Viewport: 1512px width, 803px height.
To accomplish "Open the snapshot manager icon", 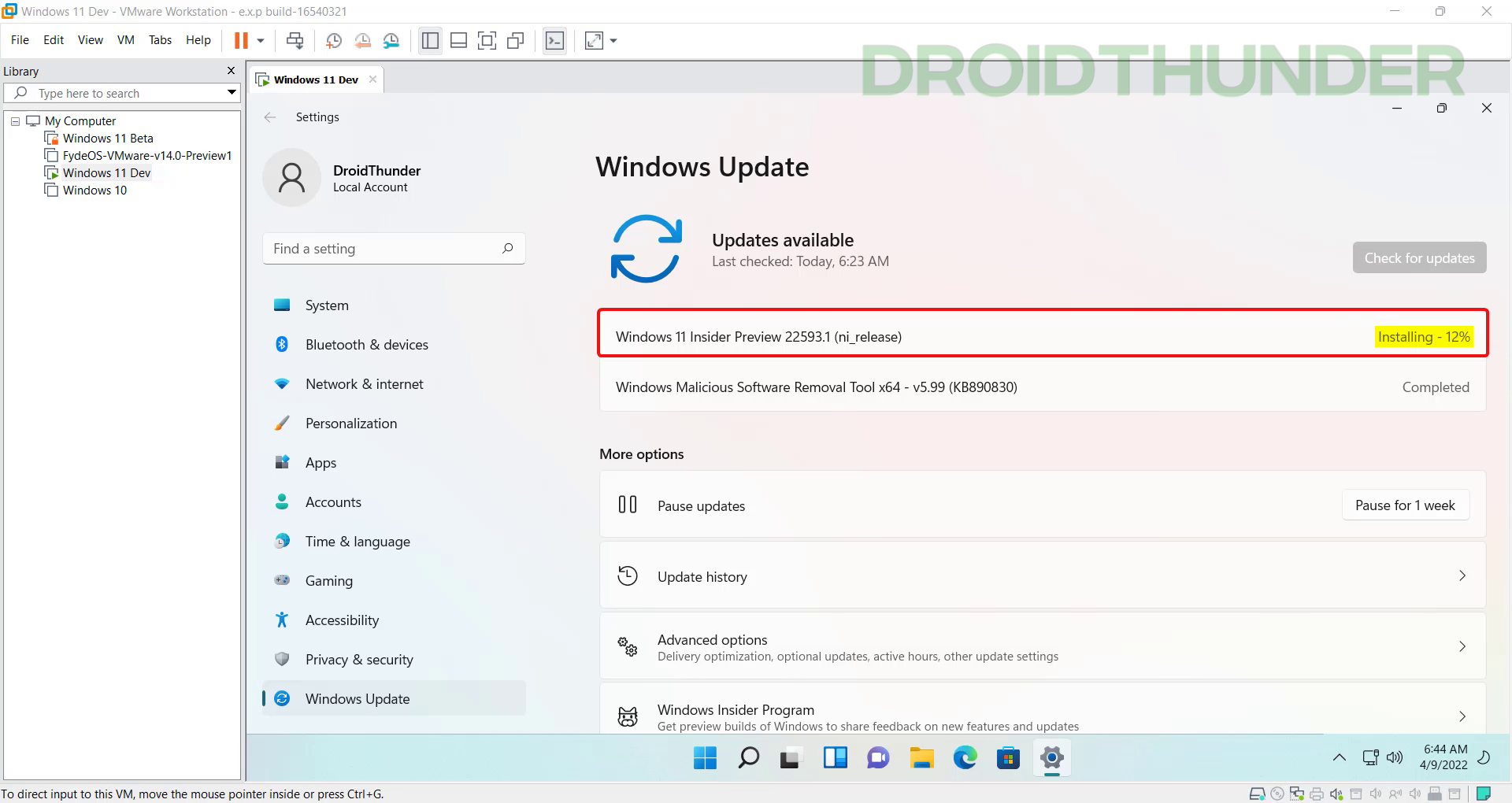I will (391, 40).
